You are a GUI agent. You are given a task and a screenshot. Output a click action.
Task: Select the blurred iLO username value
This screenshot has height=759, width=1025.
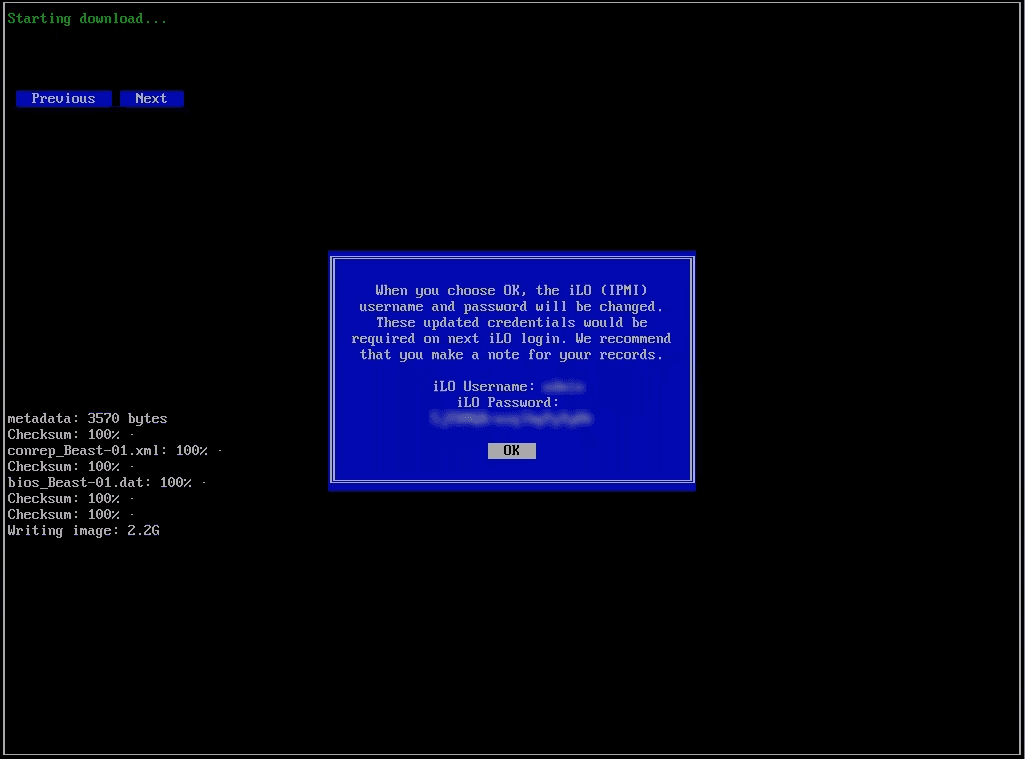tap(563, 386)
